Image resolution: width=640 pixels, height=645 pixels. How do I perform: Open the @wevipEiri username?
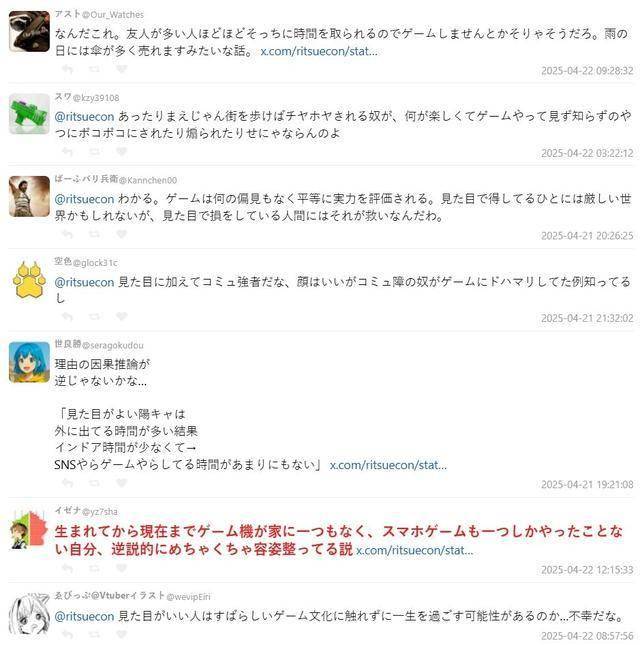(188, 596)
